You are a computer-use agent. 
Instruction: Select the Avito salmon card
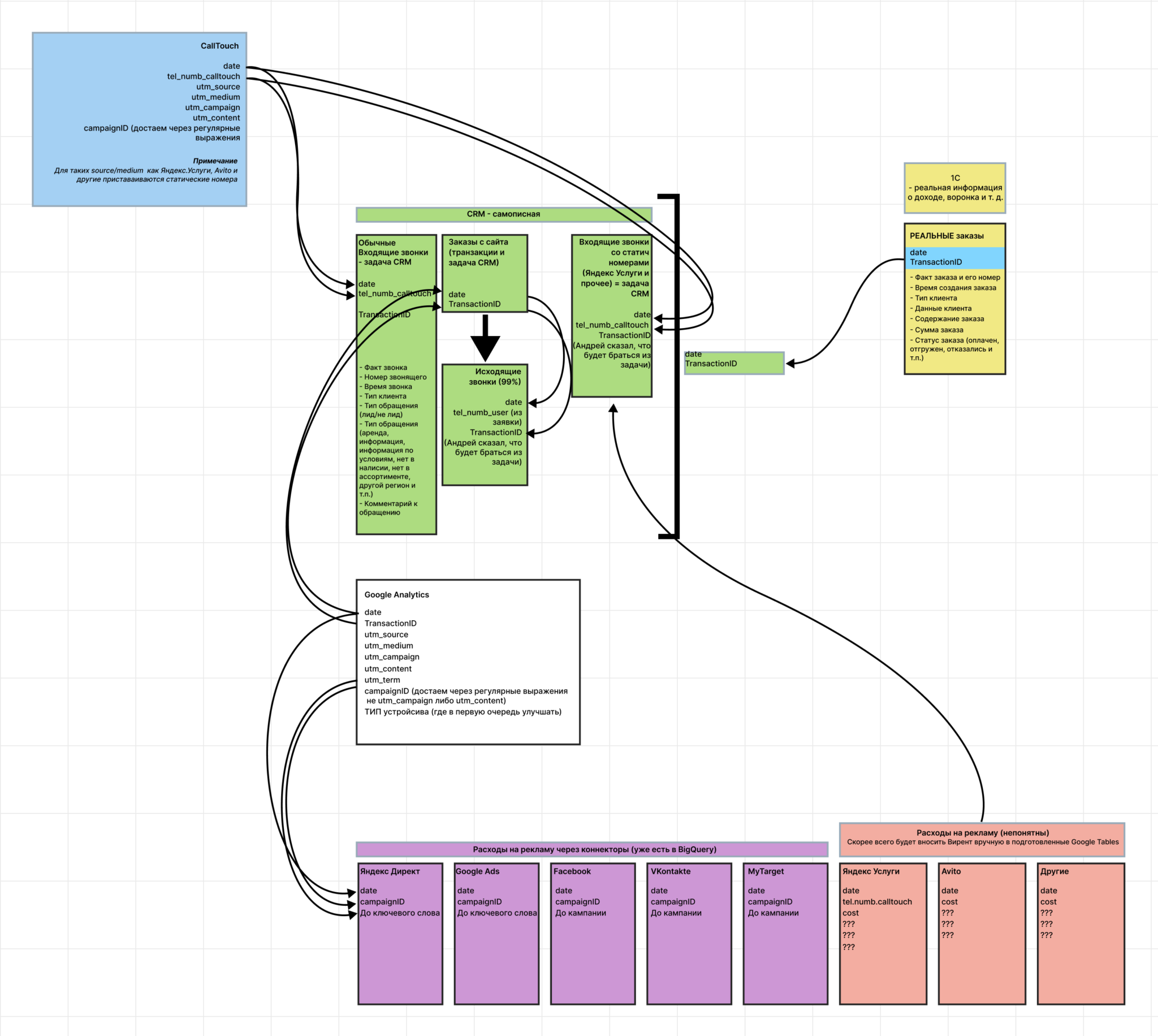point(982,934)
